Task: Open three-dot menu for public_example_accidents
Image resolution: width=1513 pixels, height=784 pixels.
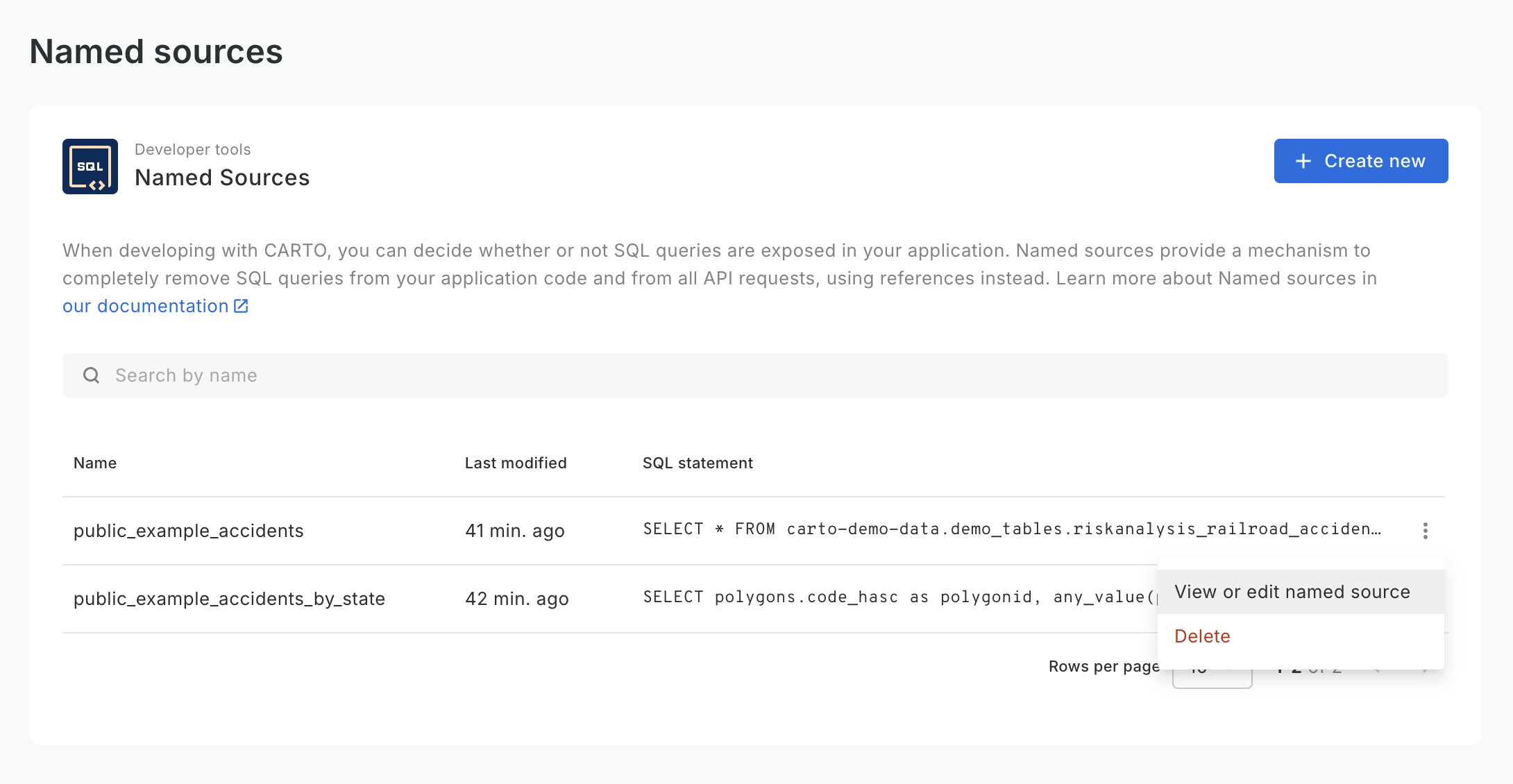Action: click(x=1425, y=531)
